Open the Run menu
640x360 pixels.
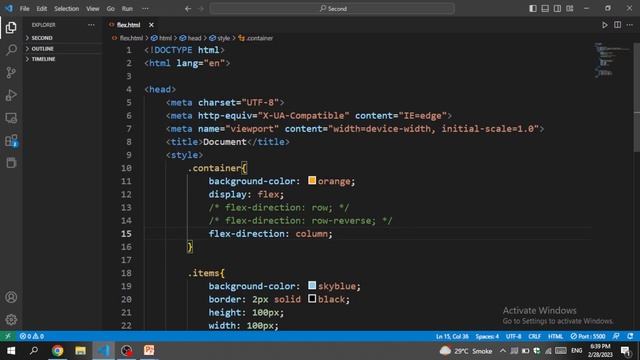click(127, 9)
